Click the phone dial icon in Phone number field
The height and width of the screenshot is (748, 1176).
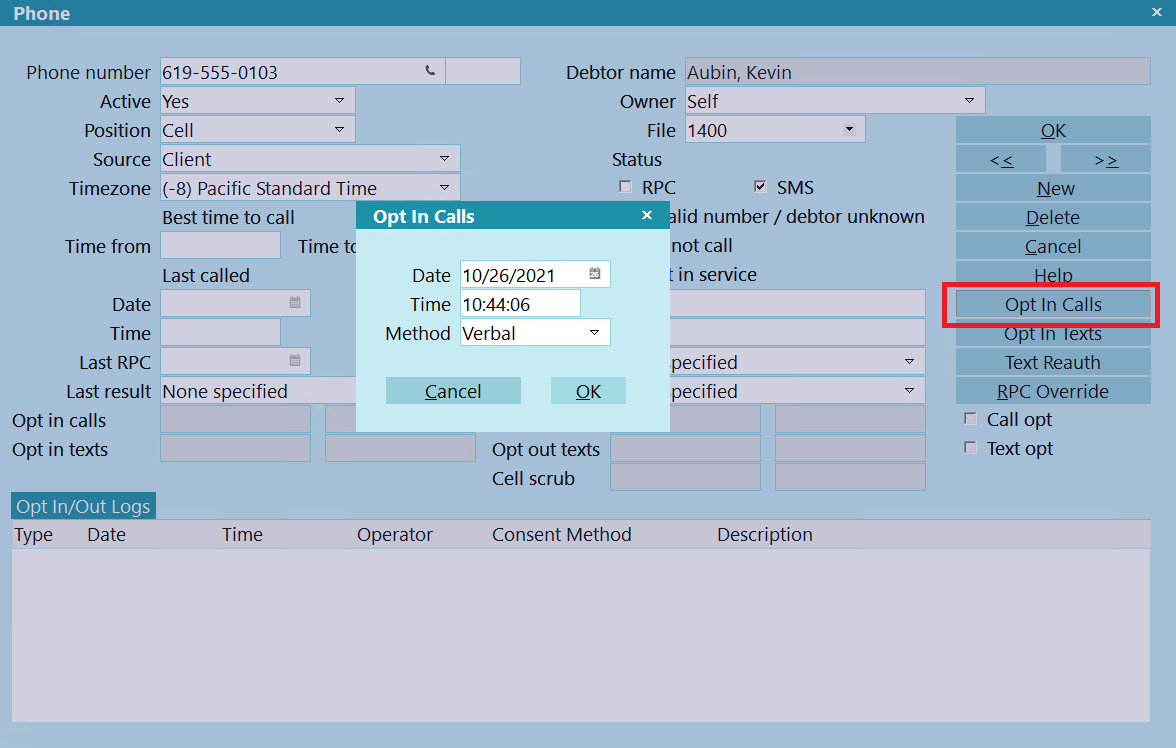click(430, 71)
